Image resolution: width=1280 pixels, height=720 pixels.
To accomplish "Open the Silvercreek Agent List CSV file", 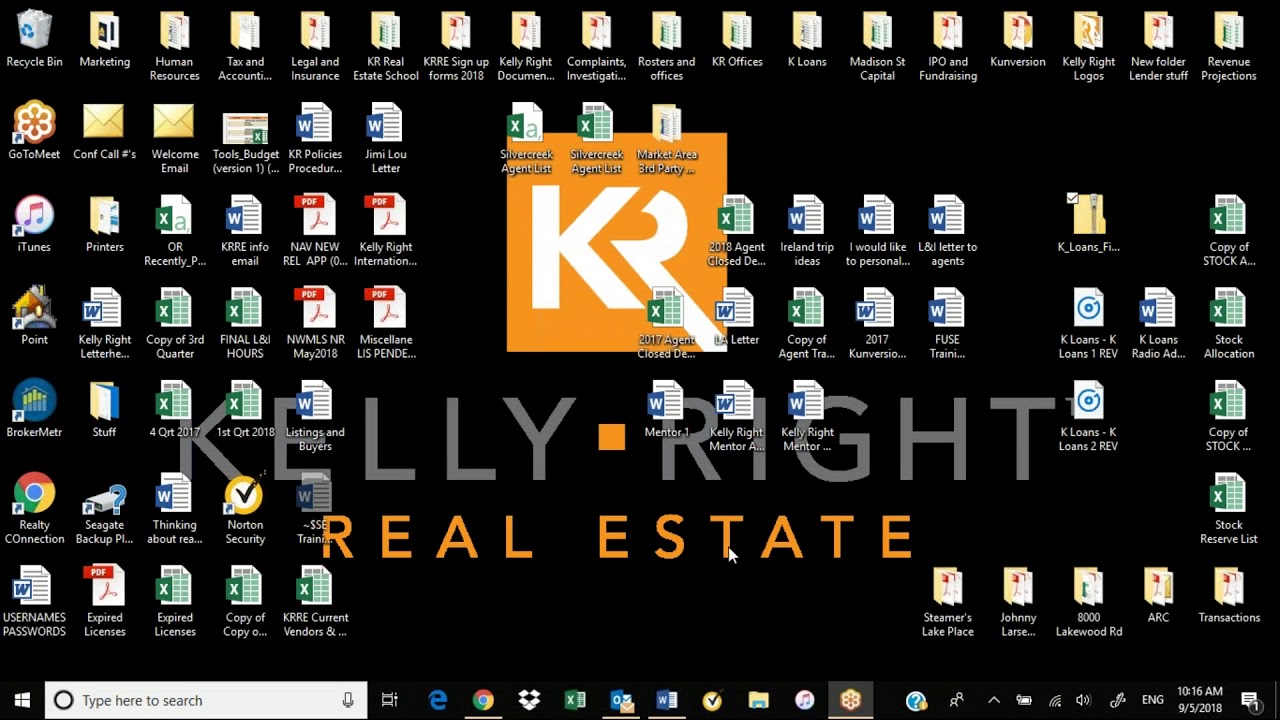I will click(526, 138).
